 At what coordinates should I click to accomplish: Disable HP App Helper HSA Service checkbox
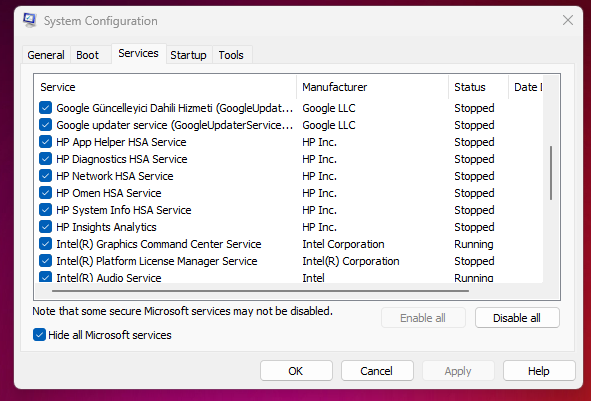46,142
